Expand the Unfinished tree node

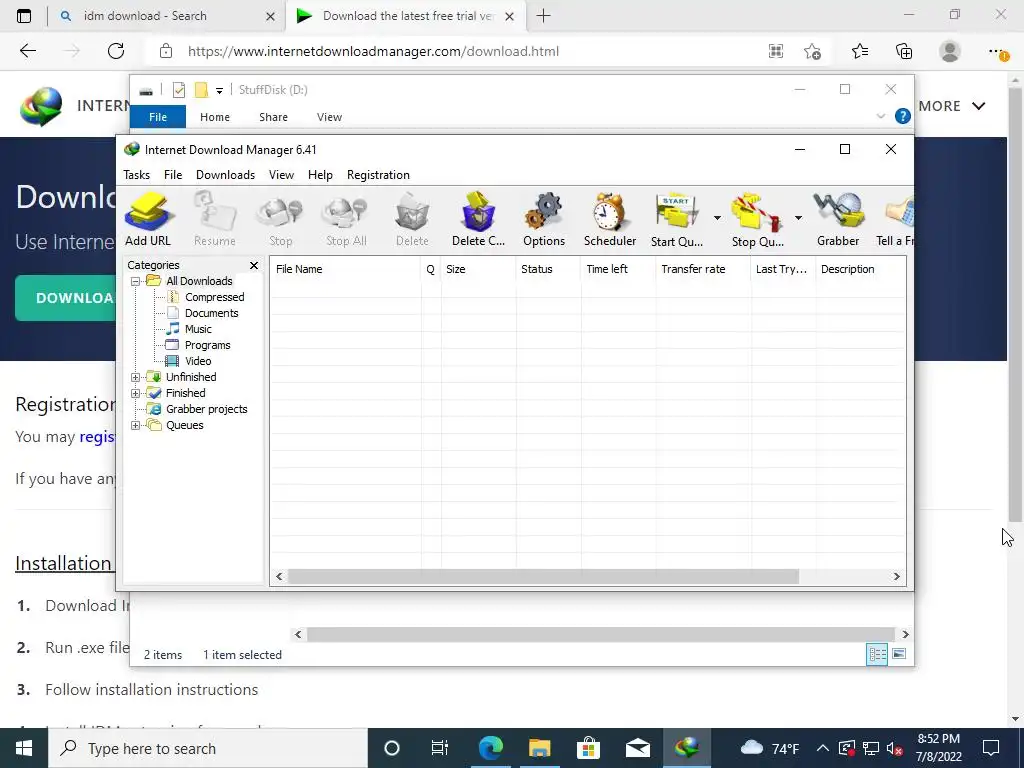click(x=135, y=377)
